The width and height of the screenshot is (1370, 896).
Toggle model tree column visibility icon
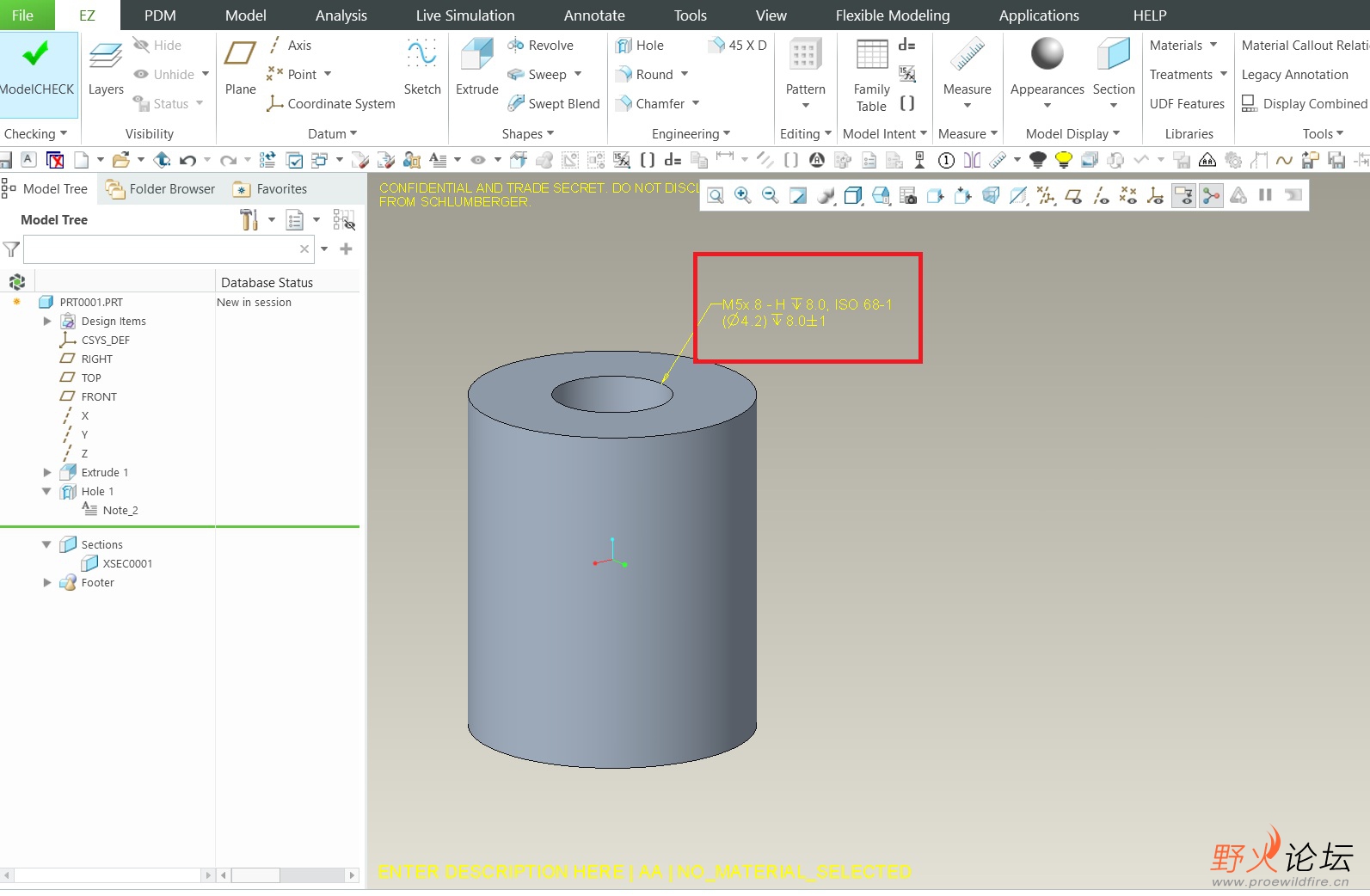click(x=344, y=220)
